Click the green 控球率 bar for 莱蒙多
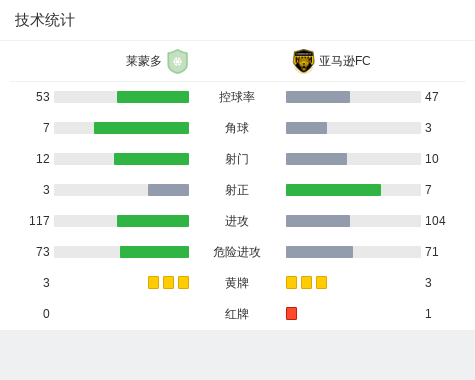 153,97
